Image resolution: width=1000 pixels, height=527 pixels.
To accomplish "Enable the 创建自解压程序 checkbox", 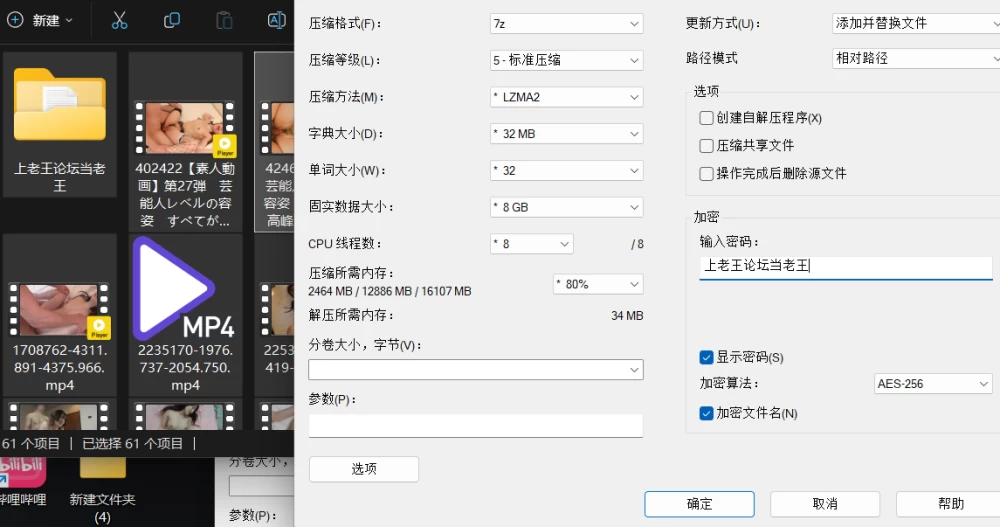I will click(x=706, y=118).
